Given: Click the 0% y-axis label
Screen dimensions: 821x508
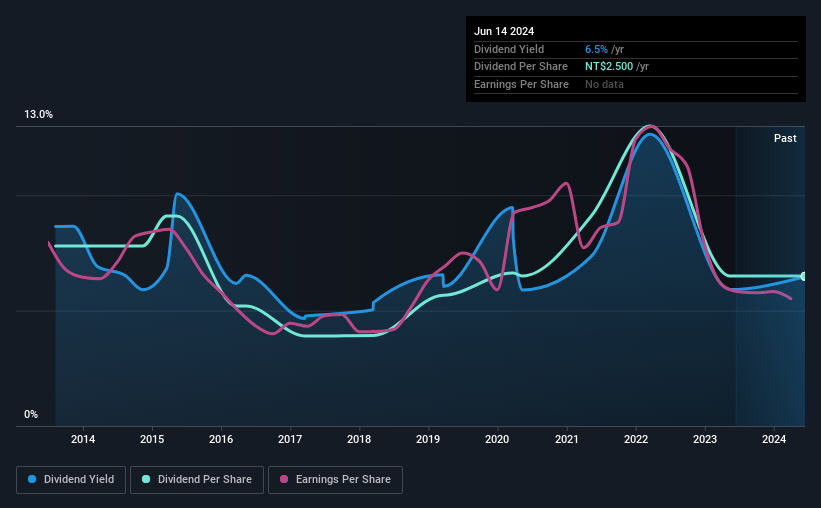Looking at the screenshot, I should pos(31,414).
